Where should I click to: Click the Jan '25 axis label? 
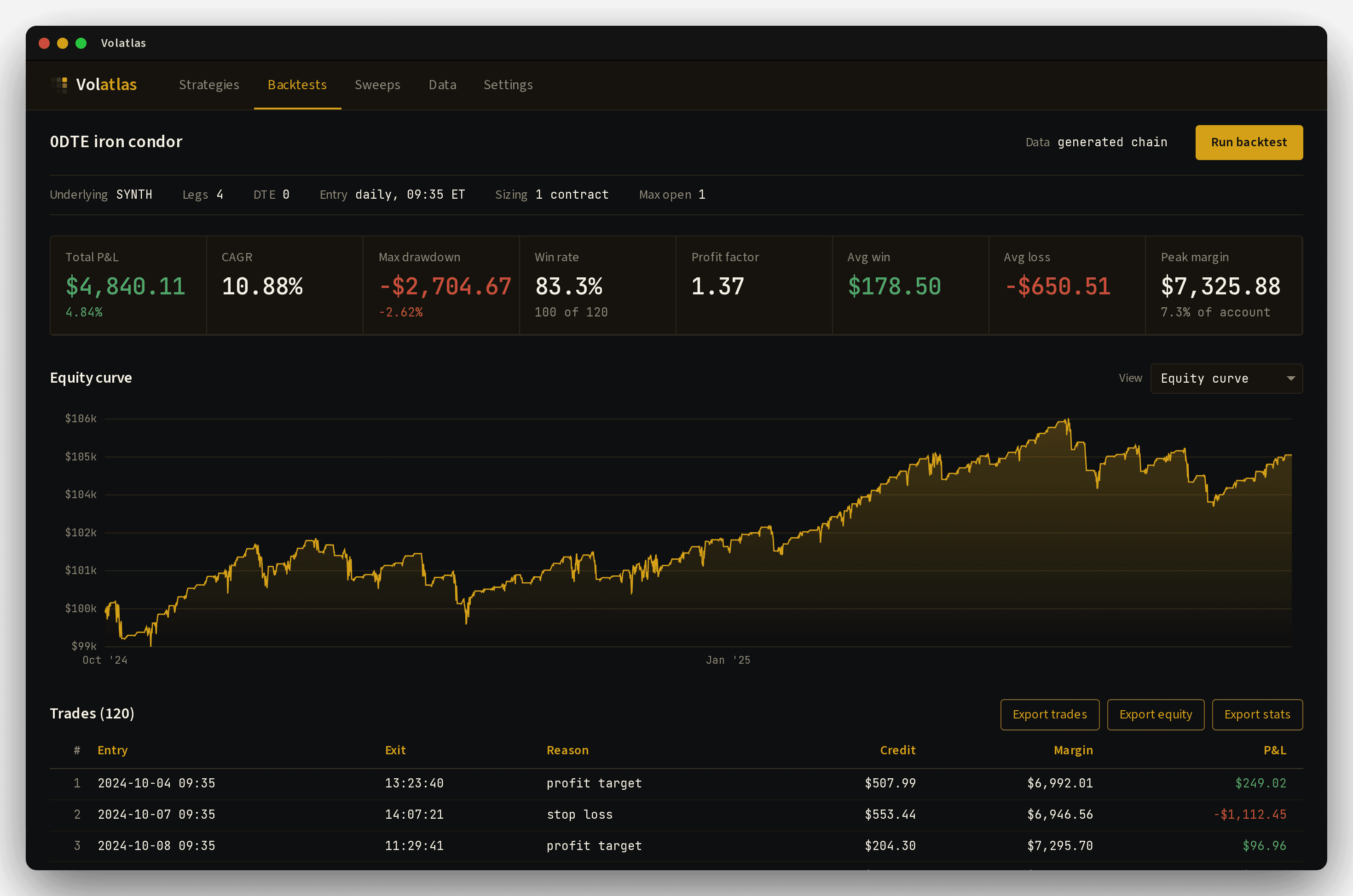(728, 661)
